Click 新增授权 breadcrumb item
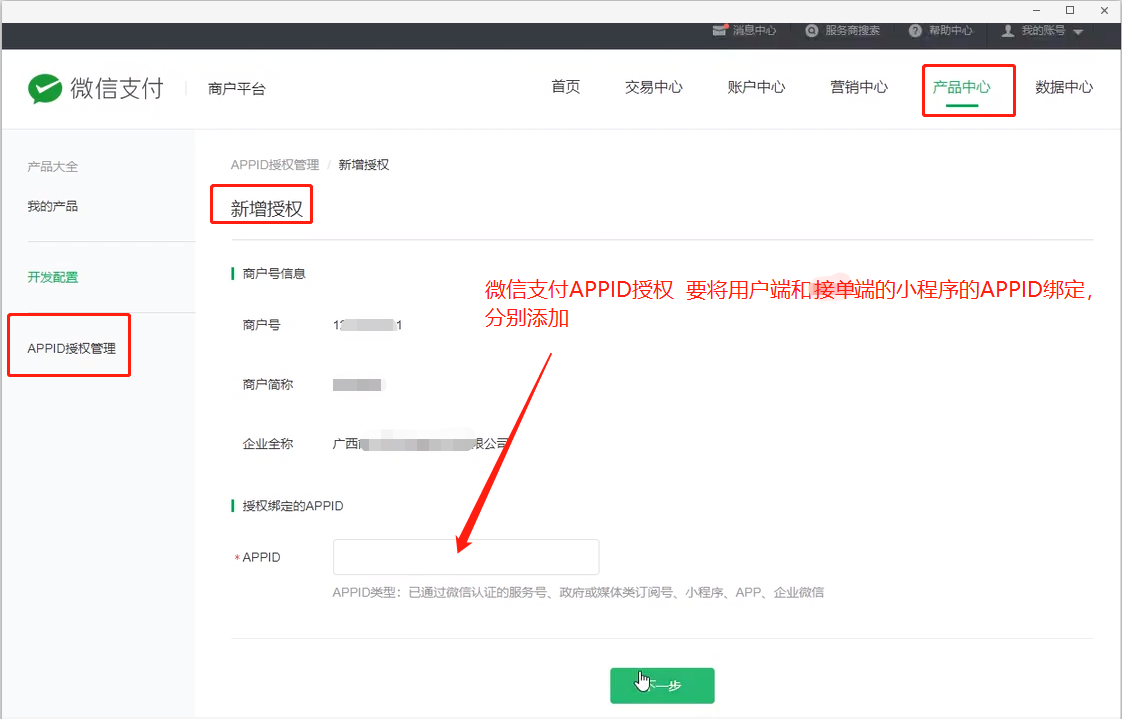 click(x=364, y=165)
